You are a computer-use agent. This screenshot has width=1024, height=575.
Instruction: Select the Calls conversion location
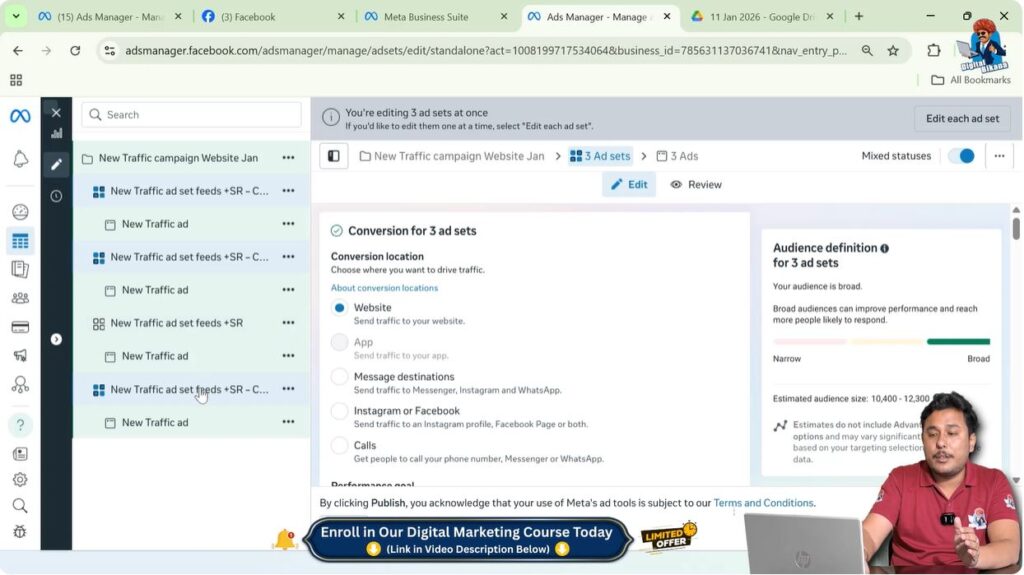pos(339,446)
